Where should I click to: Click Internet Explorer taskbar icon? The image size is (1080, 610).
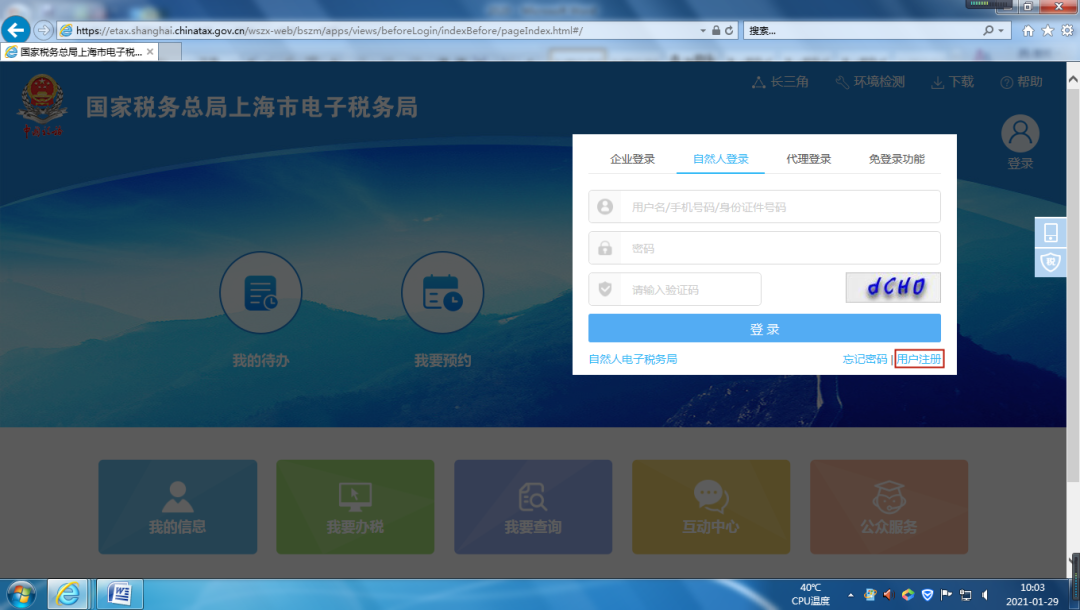[68, 593]
